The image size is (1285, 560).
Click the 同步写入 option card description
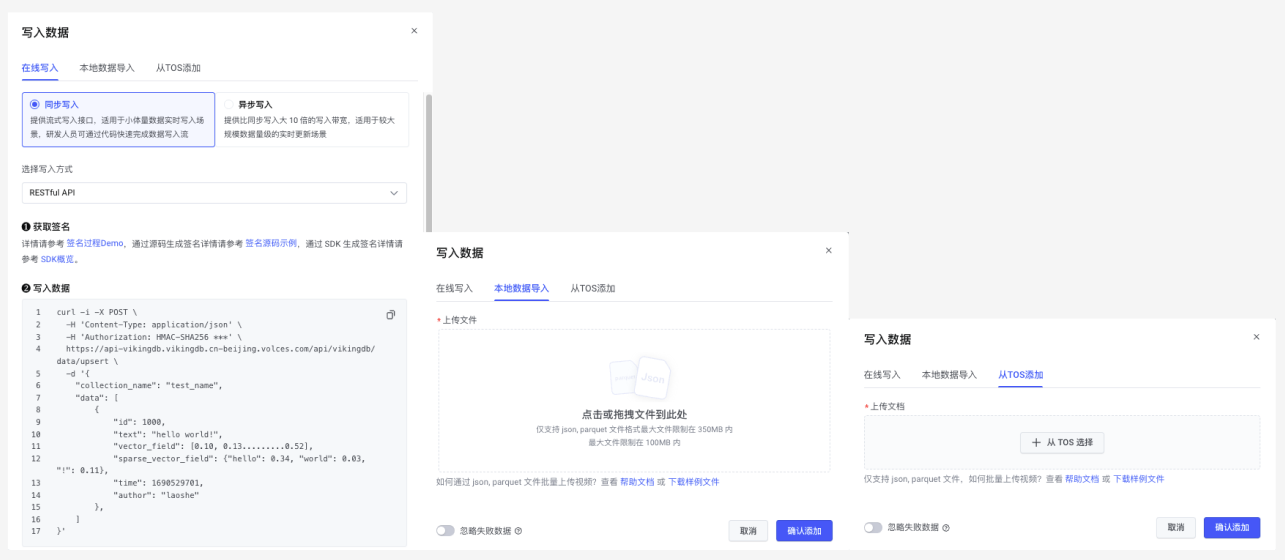coord(119,126)
